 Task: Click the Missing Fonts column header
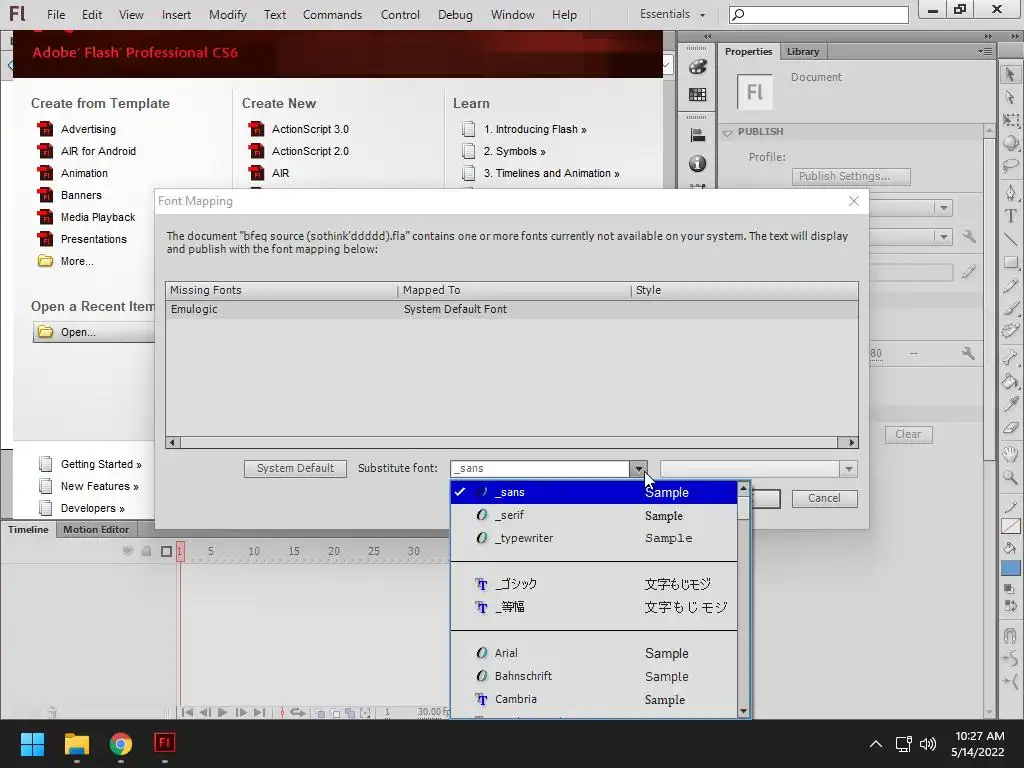(281, 290)
